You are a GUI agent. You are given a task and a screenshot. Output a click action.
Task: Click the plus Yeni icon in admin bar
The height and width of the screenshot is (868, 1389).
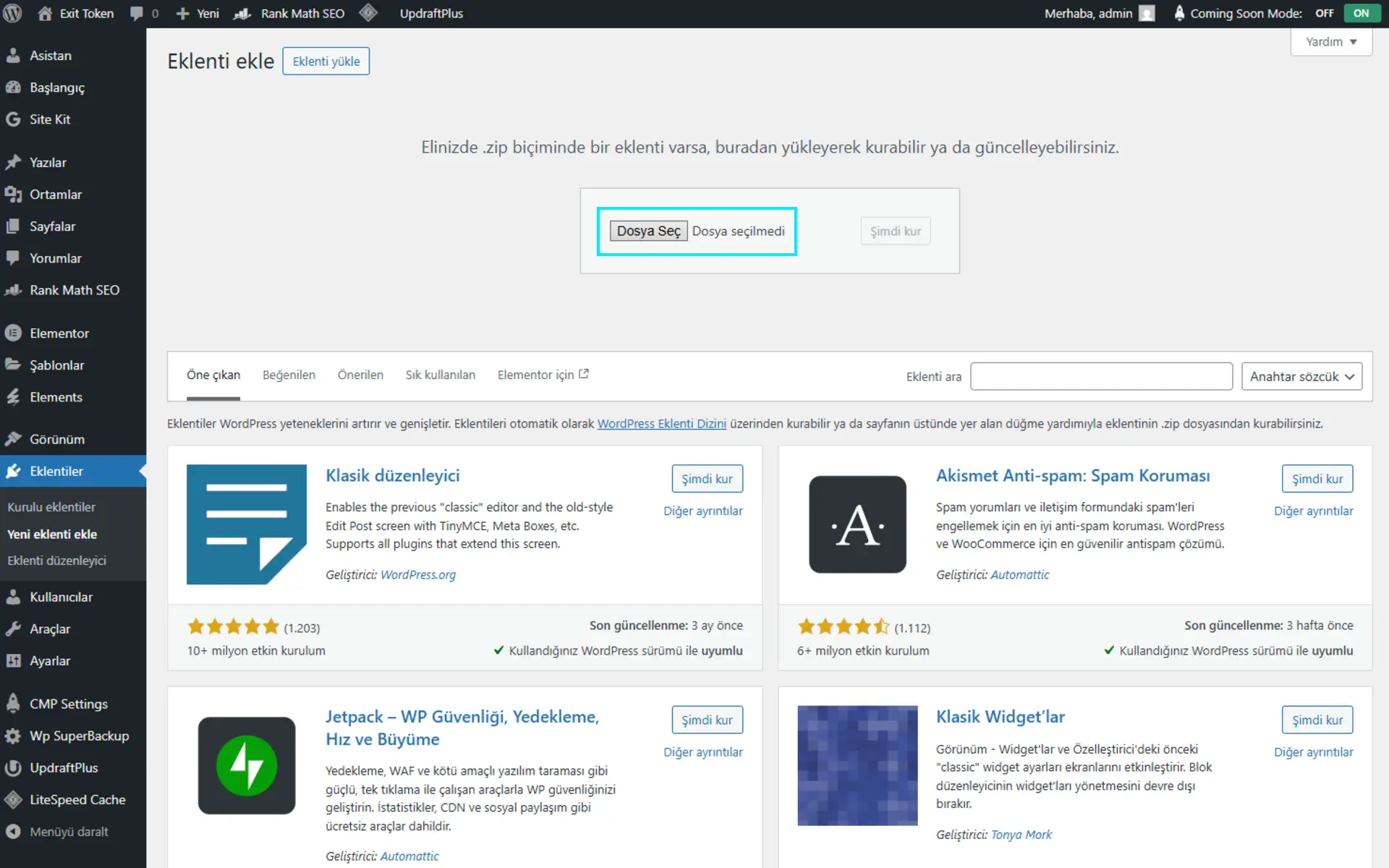coord(183,14)
